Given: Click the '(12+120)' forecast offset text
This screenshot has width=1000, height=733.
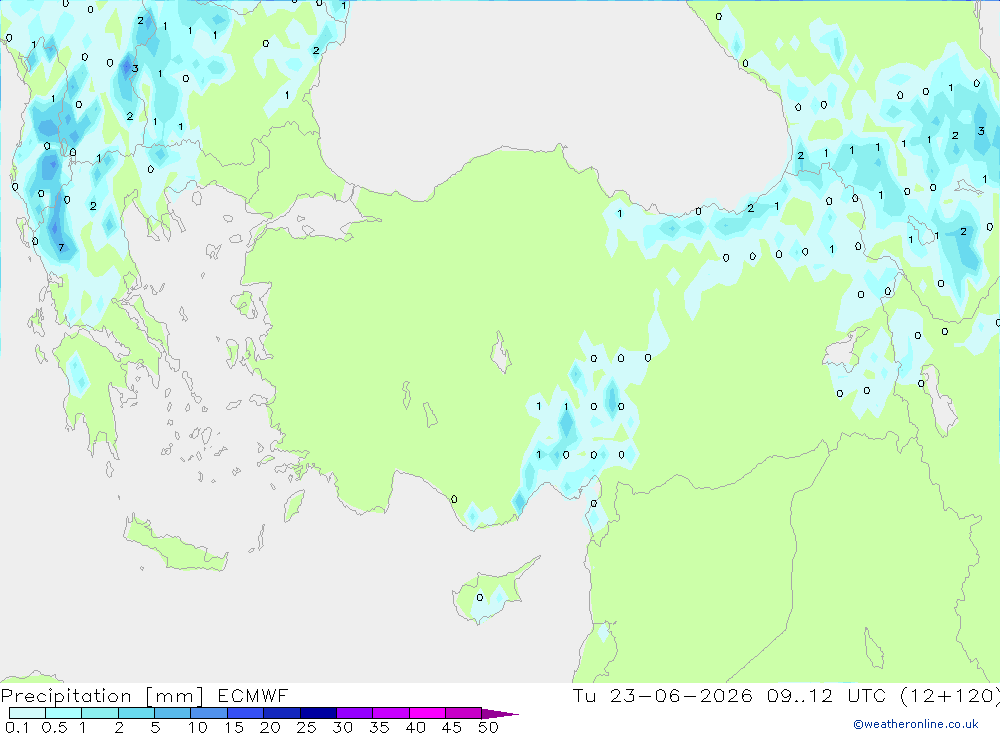Looking at the screenshot, I should click(x=950, y=695).
